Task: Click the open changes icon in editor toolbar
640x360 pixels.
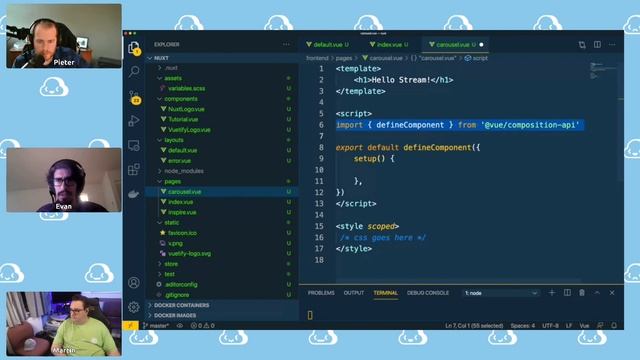Action: 582,44
